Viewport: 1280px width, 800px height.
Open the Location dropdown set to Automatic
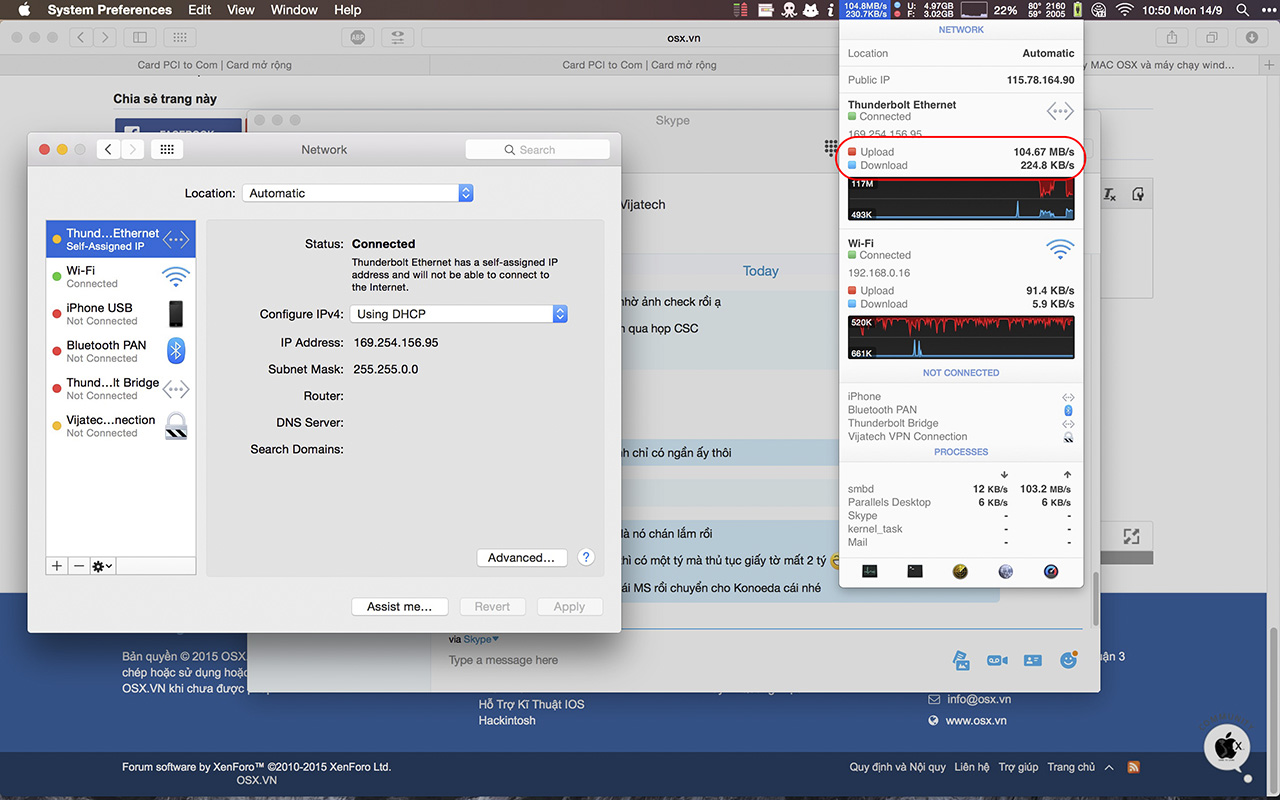pyautogui.click(x=357, y=193)
